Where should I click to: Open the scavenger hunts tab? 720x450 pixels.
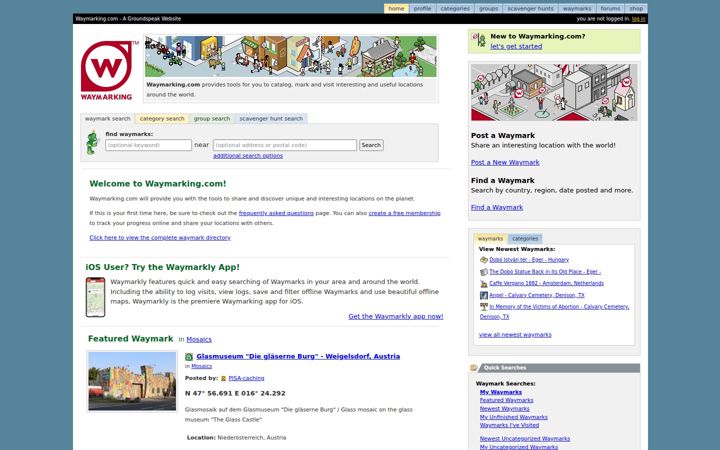click(x=530, y=8)
